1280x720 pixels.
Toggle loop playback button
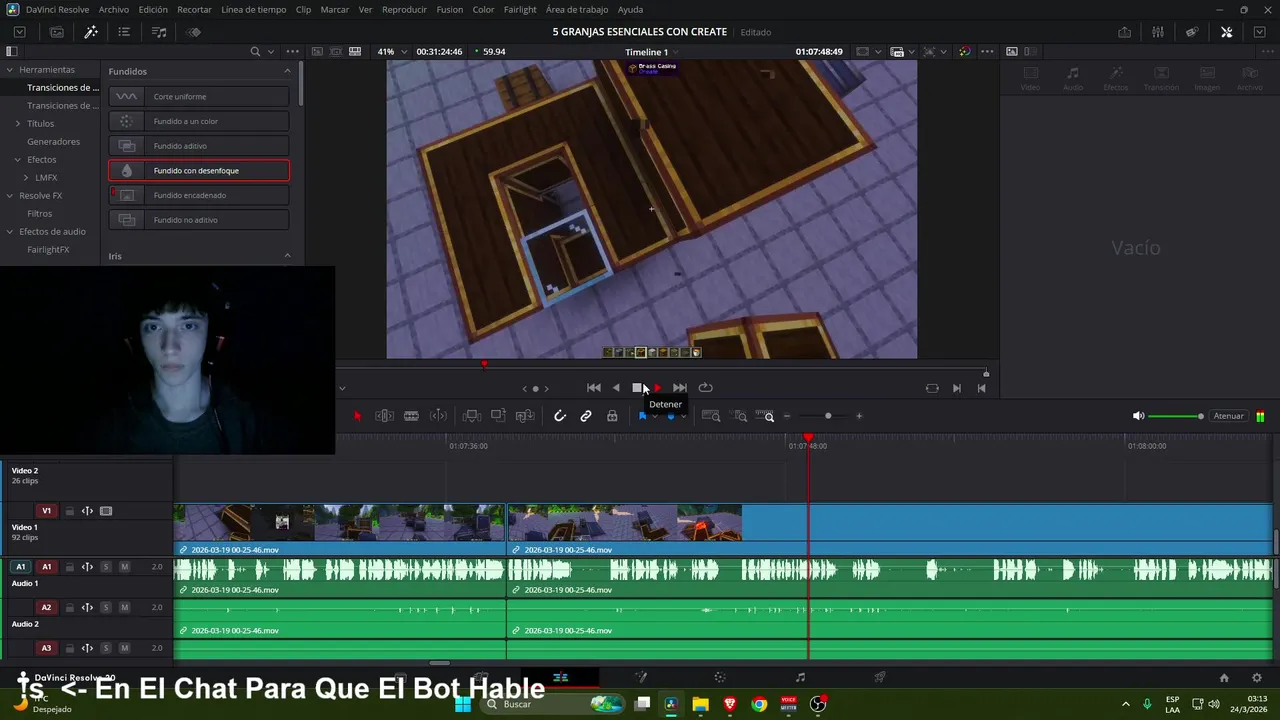tap(705, 388)
